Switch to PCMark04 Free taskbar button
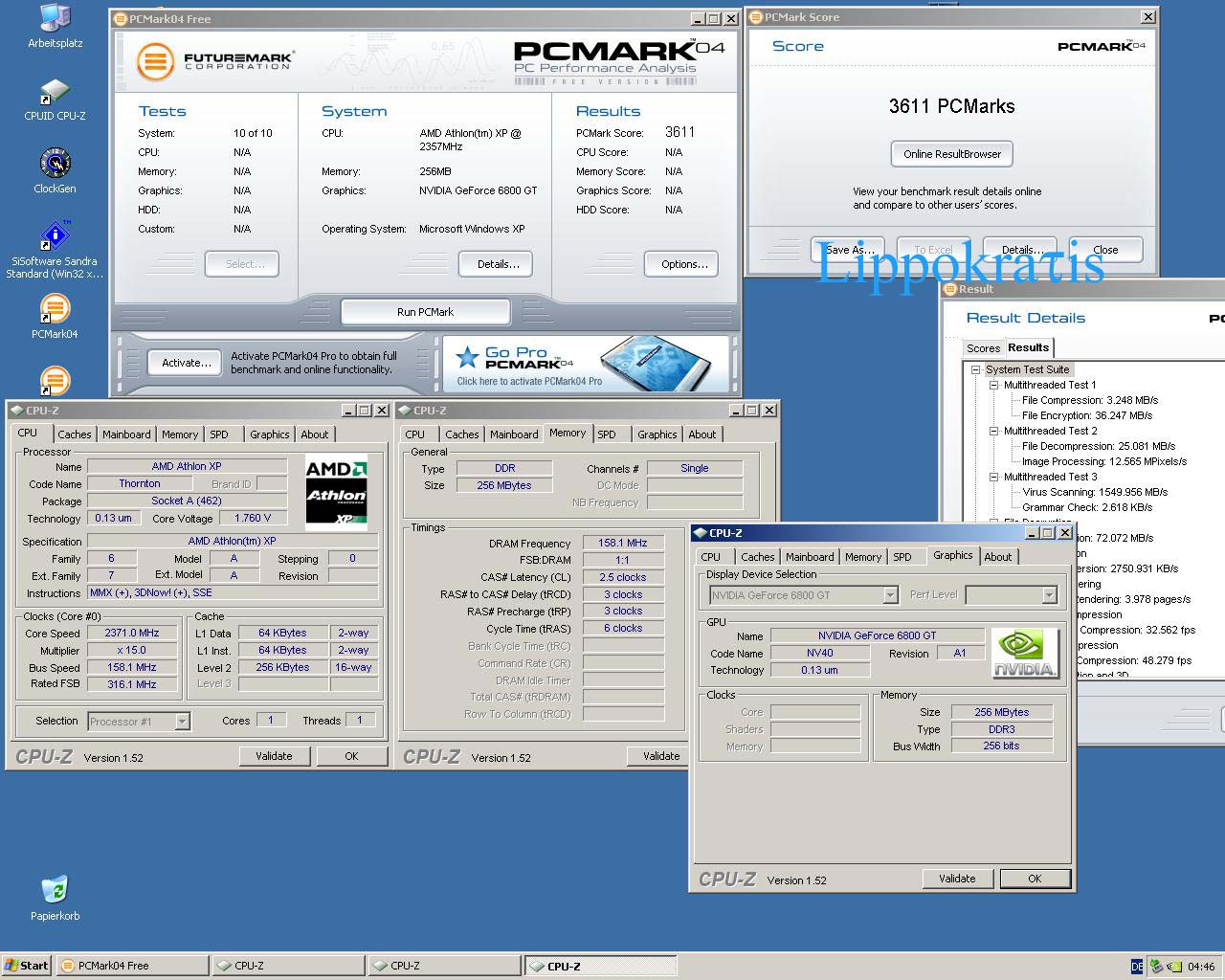 pos(132,966)
